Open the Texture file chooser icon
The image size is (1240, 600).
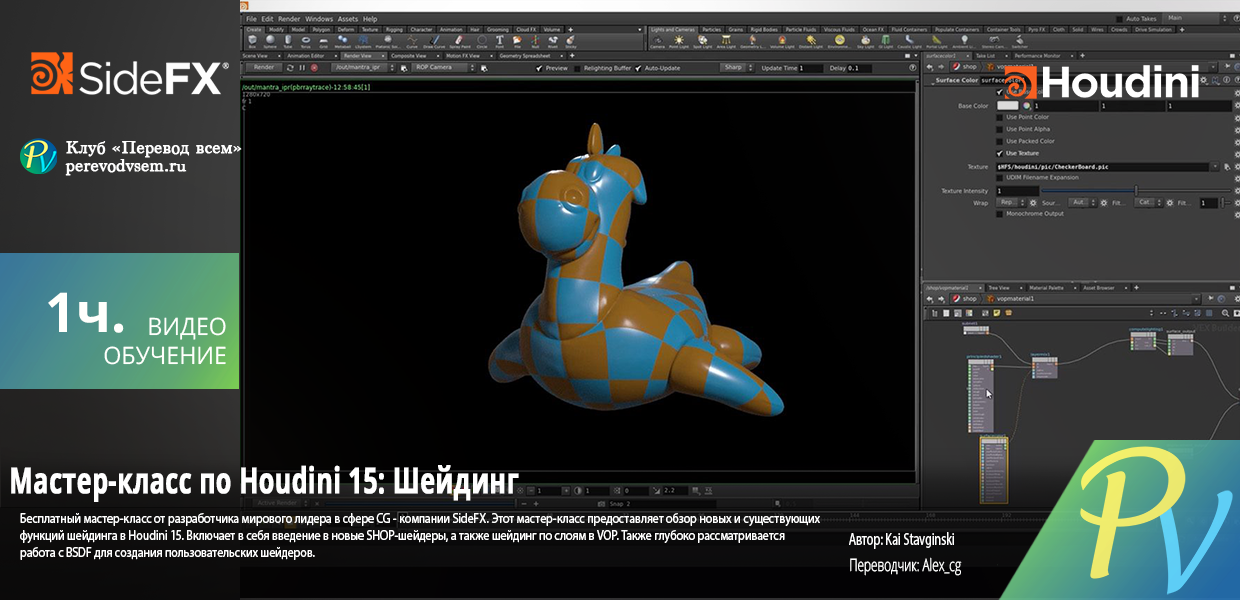1227,167
